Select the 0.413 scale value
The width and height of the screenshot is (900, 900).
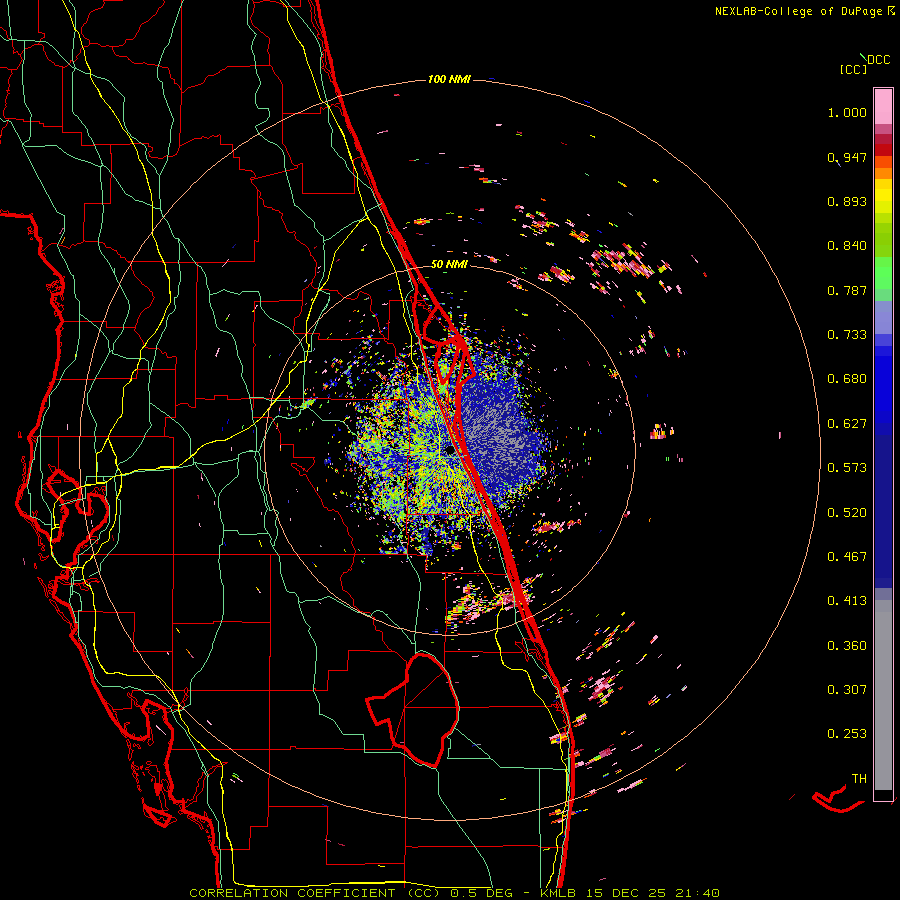pyautogui.click(x=847, y=601)
